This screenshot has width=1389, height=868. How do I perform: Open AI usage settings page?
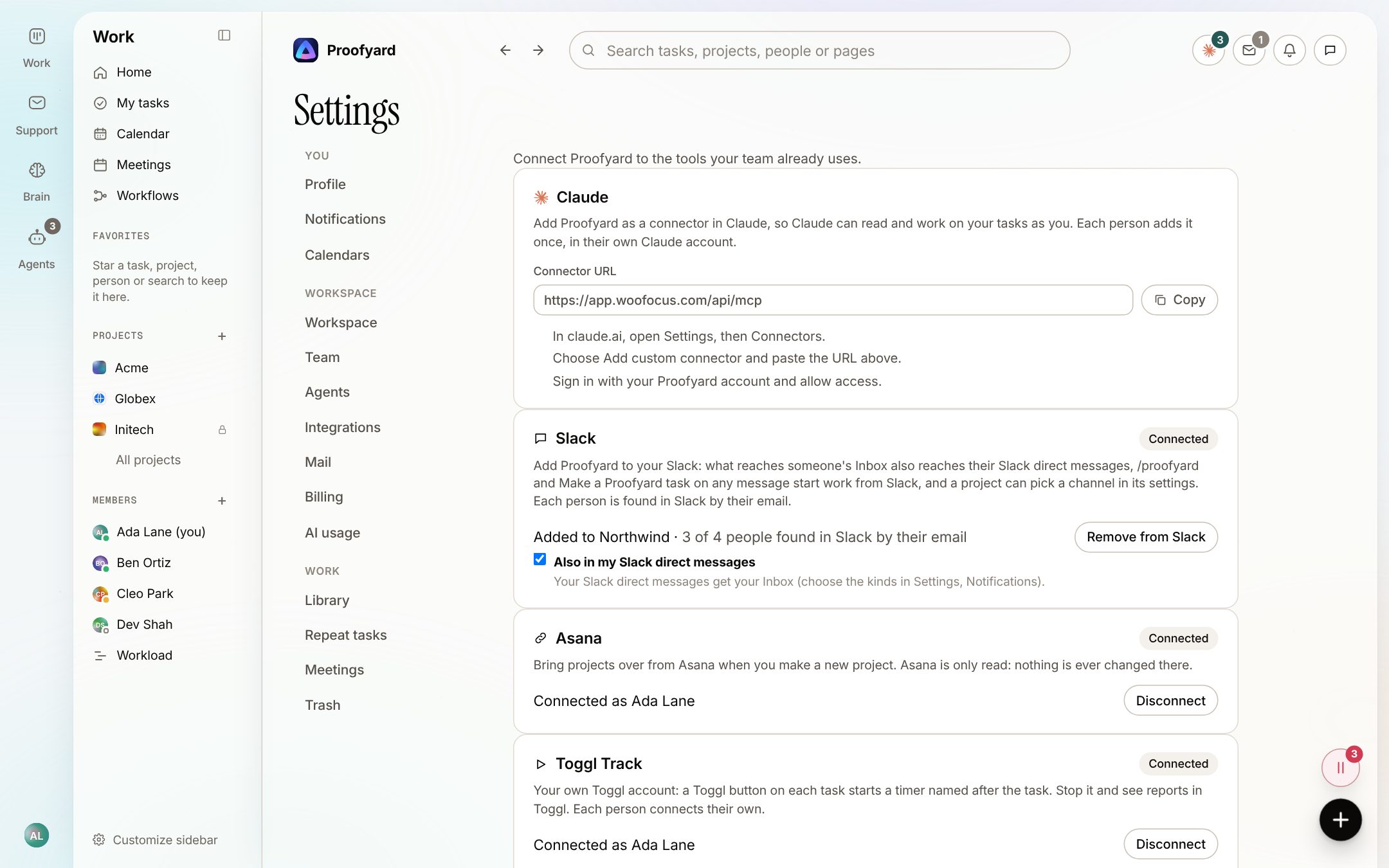point(332,532)
